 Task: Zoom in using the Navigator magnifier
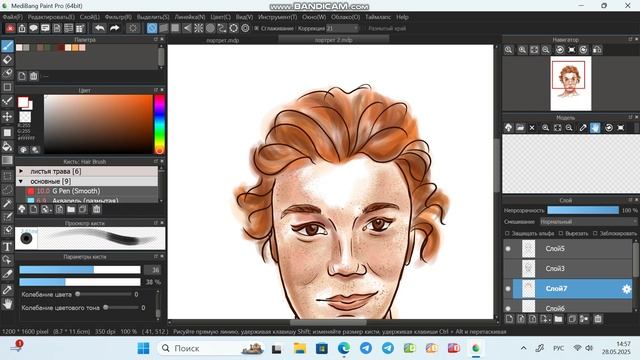pos(522,50)
